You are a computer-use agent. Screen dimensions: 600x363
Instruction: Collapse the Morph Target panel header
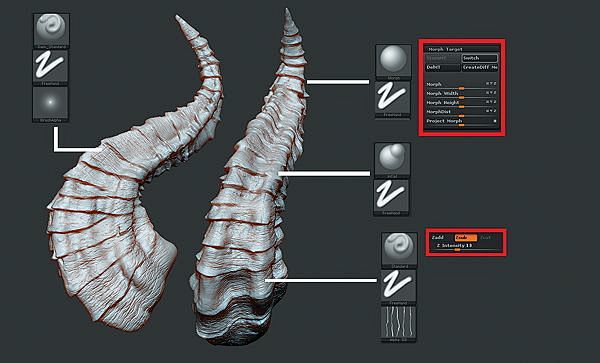pos(462,49)
